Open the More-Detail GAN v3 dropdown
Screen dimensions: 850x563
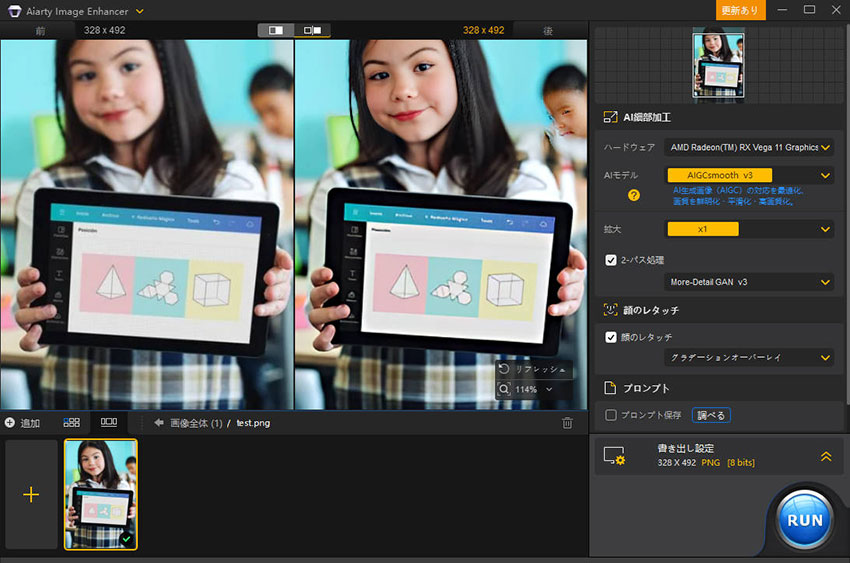[749, 282]
